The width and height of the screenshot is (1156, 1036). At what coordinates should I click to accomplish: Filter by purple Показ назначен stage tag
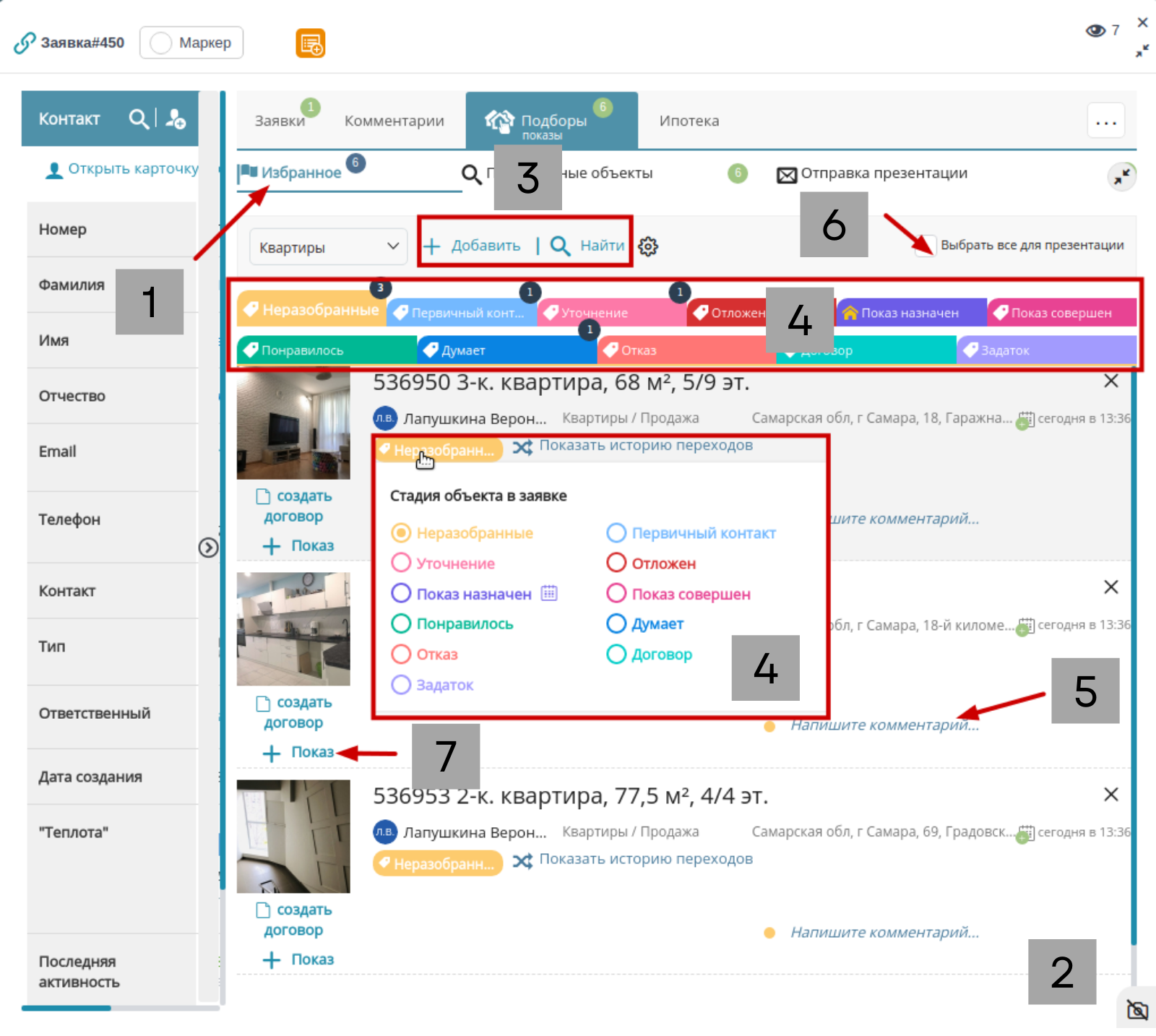coord(911,313)
